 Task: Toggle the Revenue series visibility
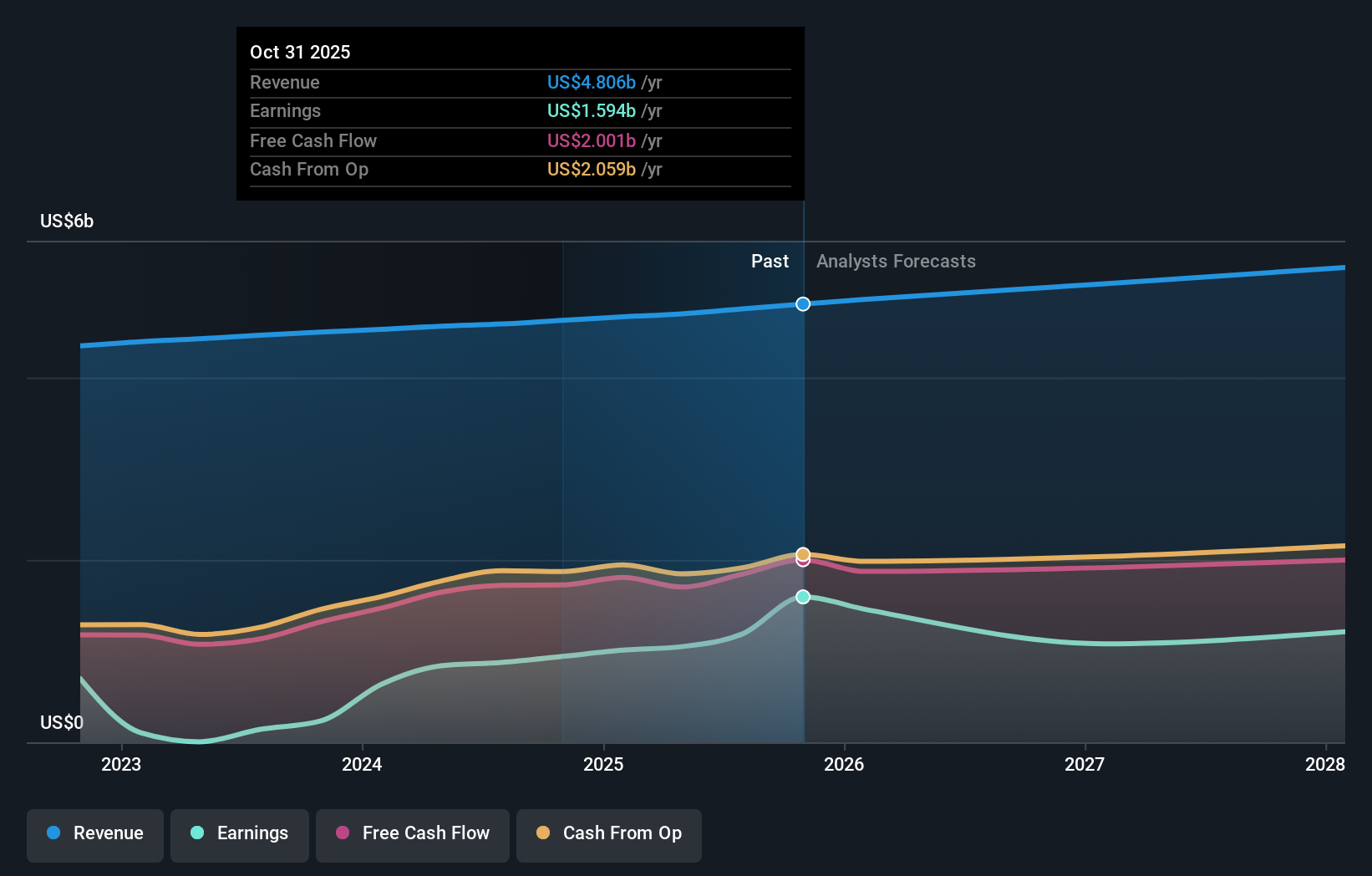point(94,835)
